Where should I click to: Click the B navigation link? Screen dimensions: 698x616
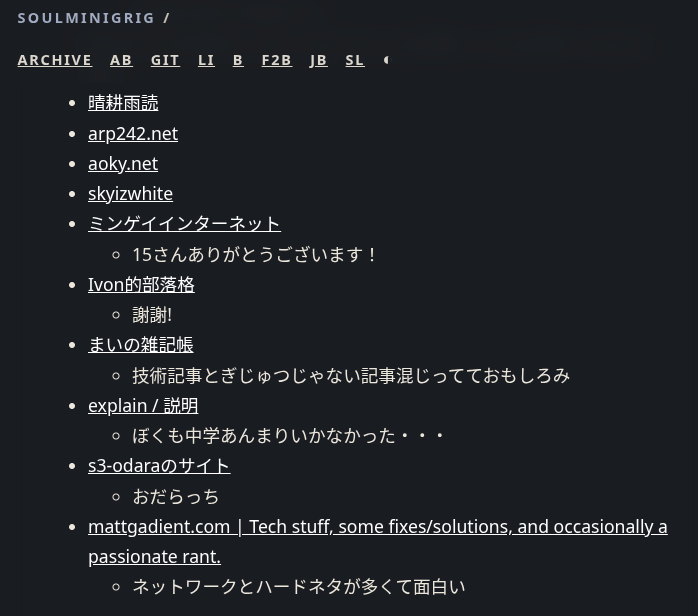point(238,60)
